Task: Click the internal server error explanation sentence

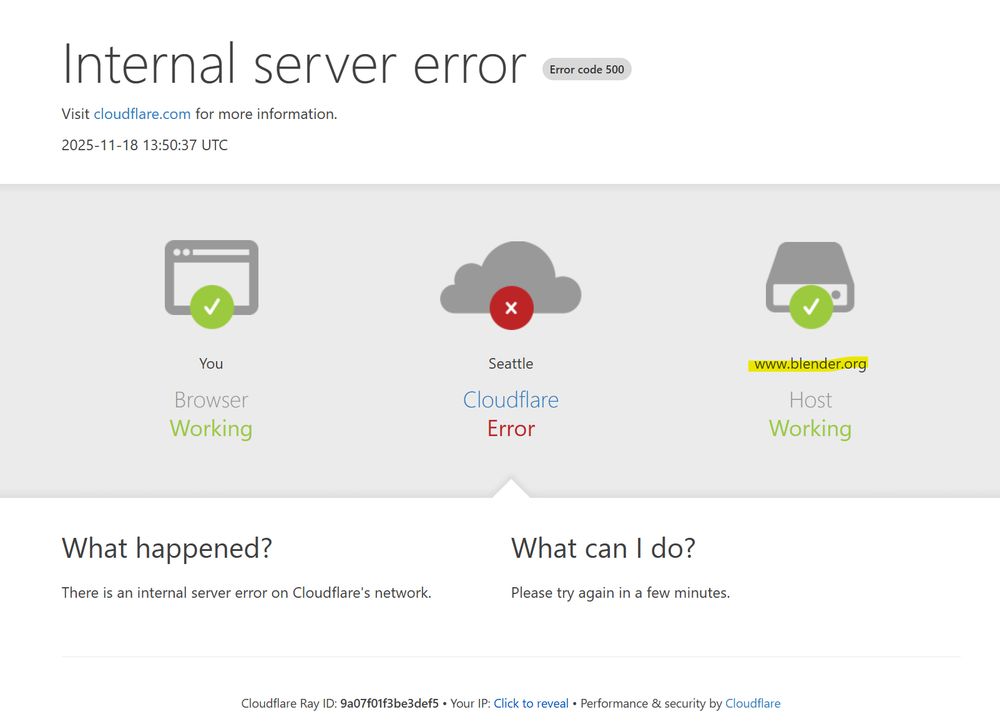Action: click(x=246, y=593)
